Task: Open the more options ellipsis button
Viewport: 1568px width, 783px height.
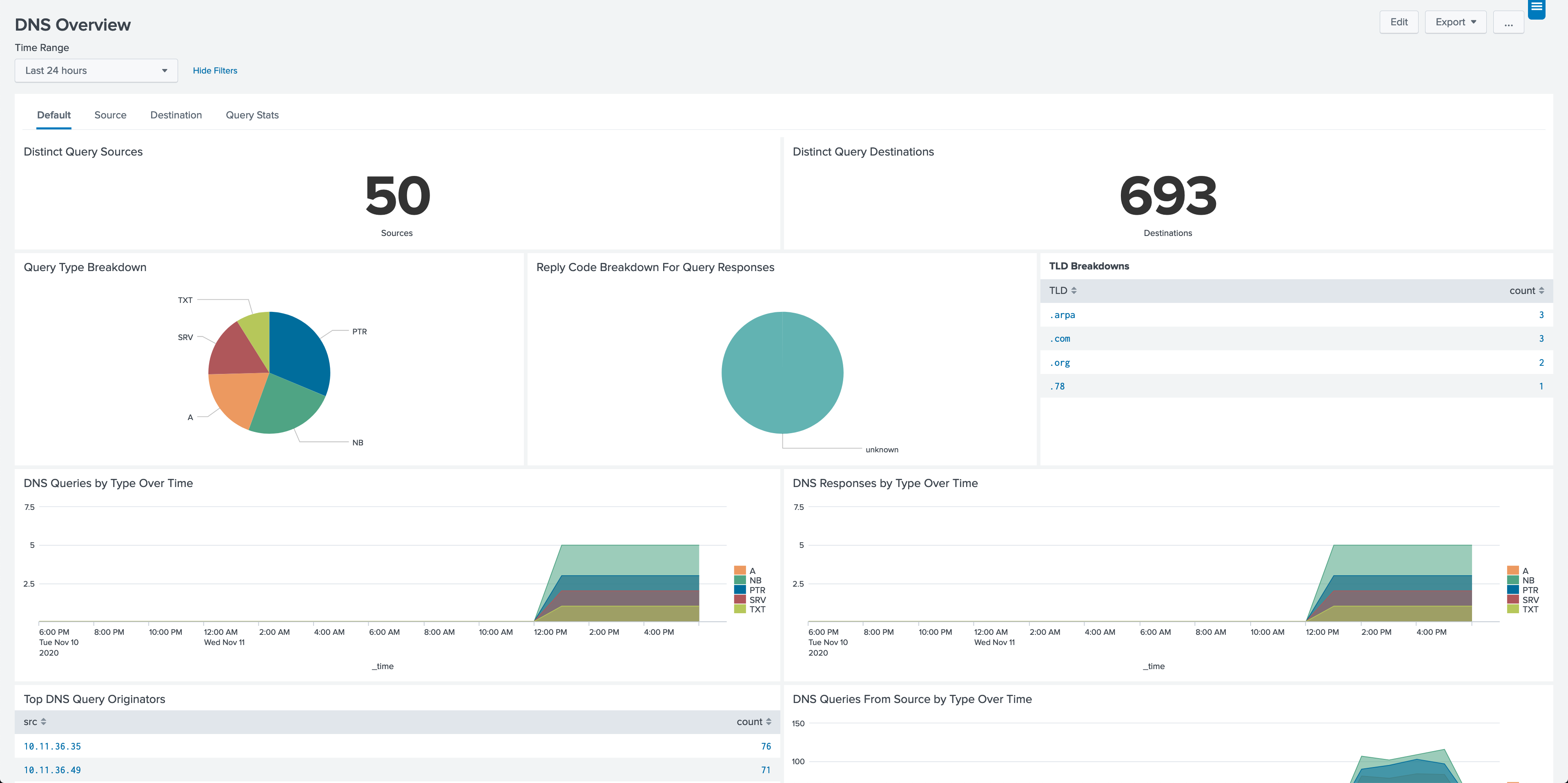Action: pos(1508,22)
